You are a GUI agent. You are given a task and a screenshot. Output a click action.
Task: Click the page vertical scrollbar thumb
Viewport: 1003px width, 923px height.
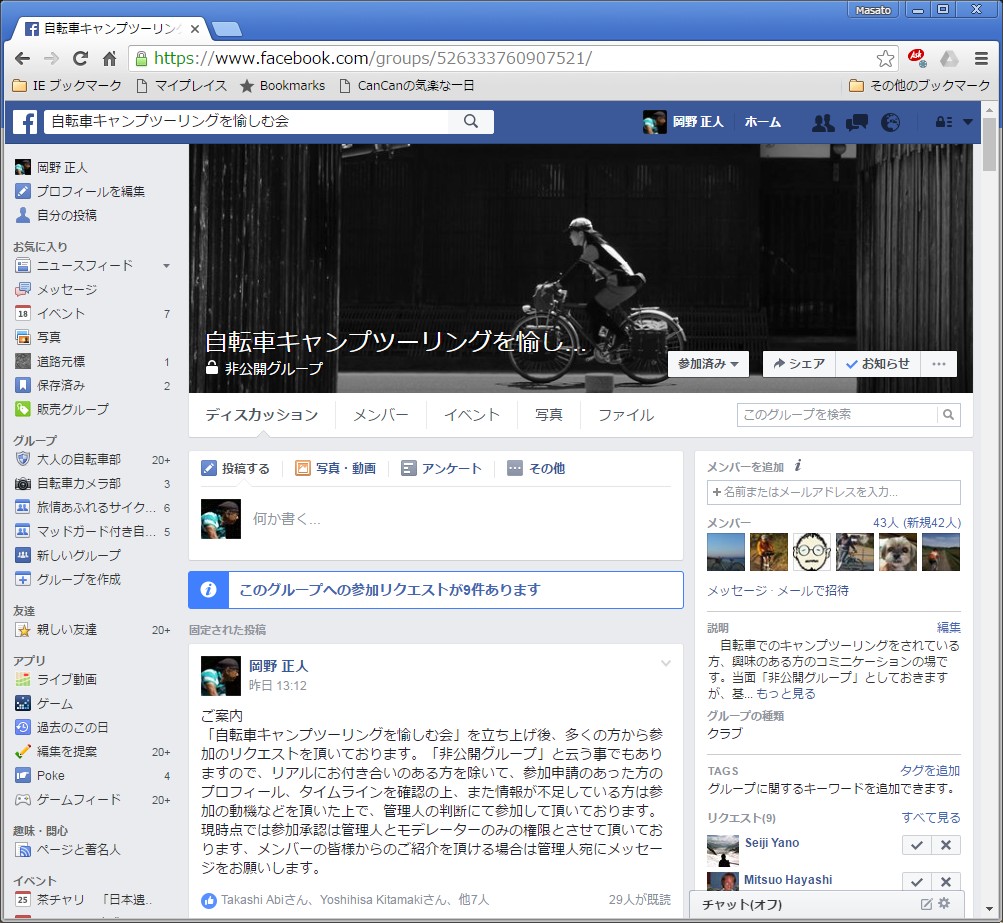(x=989, y=144)
